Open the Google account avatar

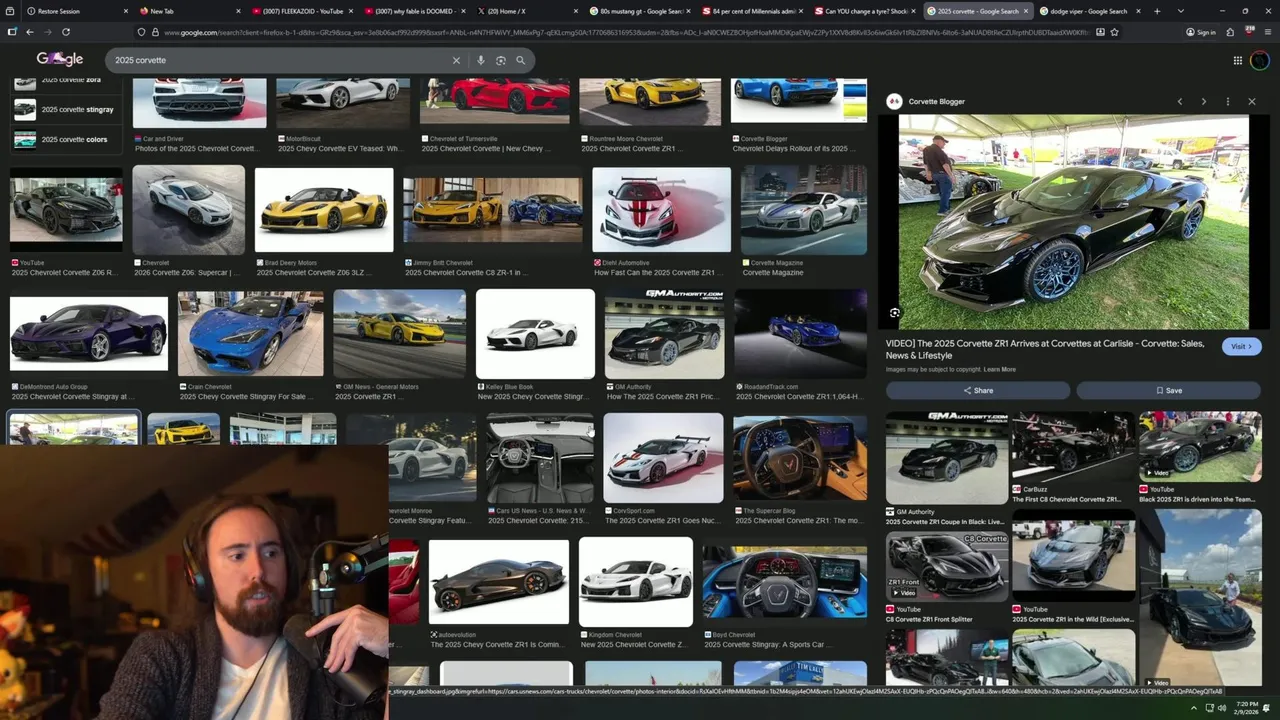coord(1259,60)
